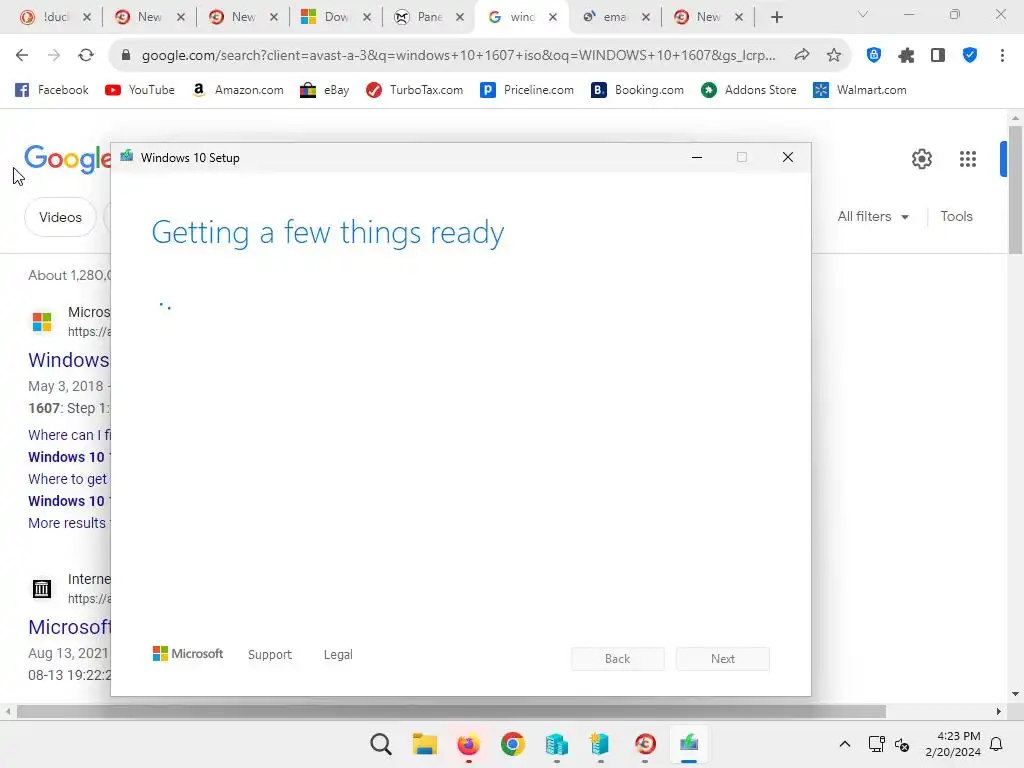The width and height of the screenshot is (1024, 768).
Task: Open a new browser tab with plus
Action: click(x=776, y=17)
